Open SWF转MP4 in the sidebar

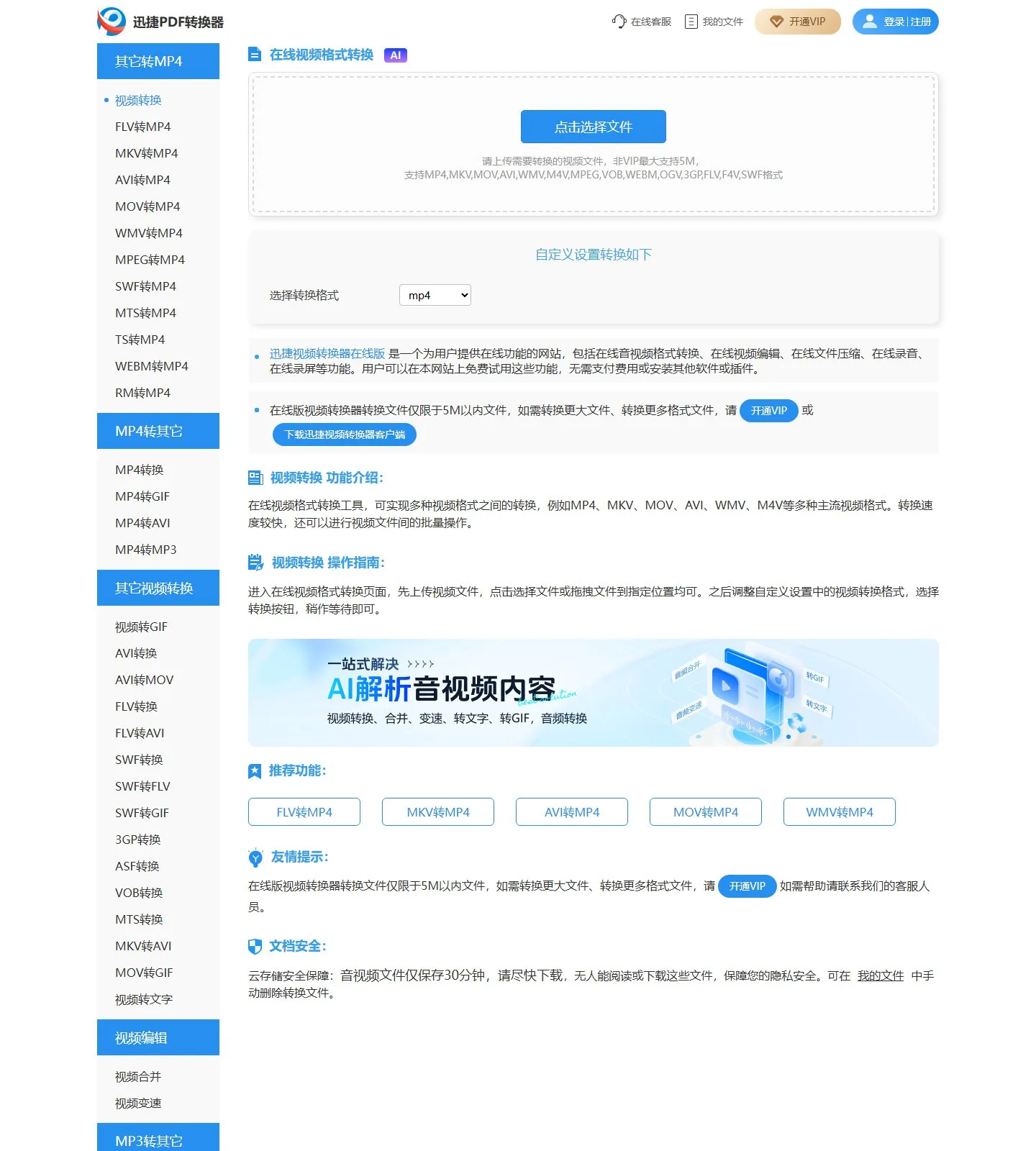[145, 286]
